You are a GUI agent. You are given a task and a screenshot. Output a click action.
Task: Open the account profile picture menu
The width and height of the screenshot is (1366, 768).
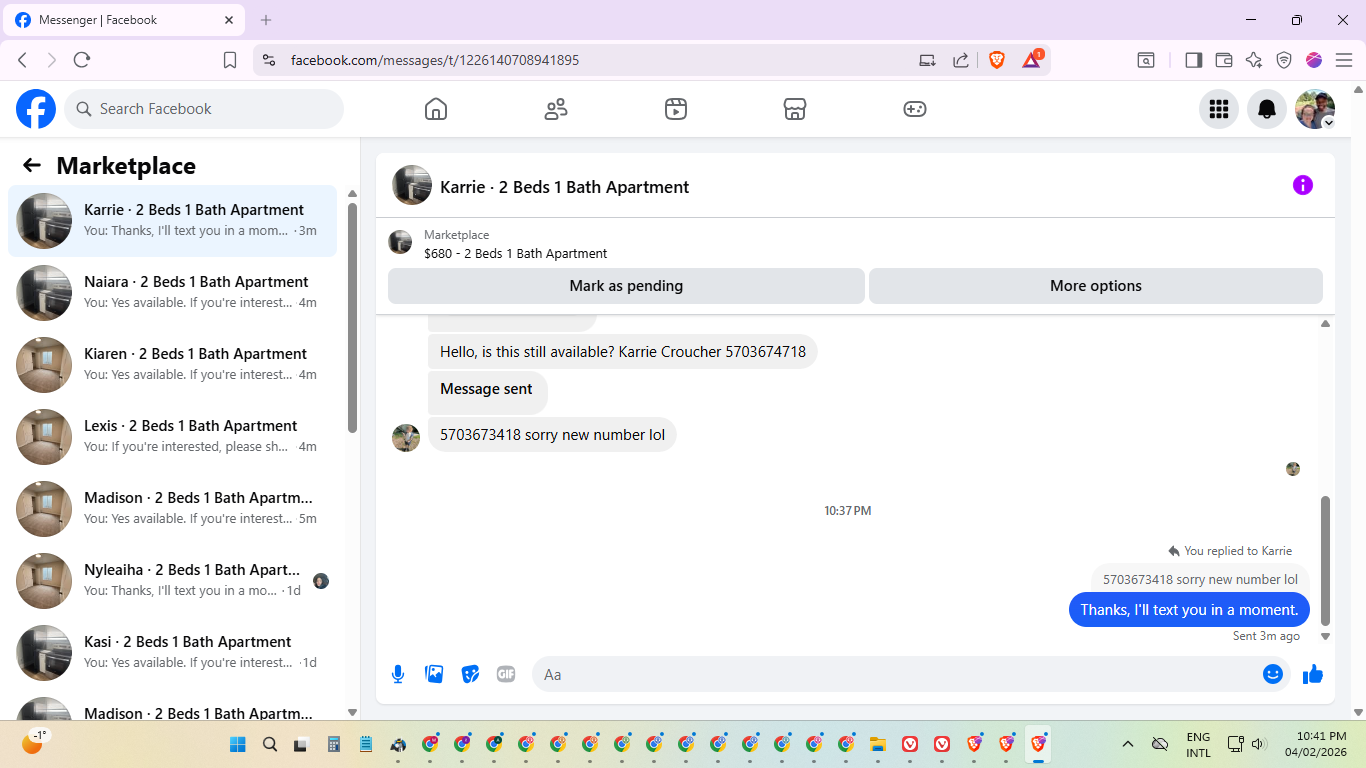(x=1315, y=109)
